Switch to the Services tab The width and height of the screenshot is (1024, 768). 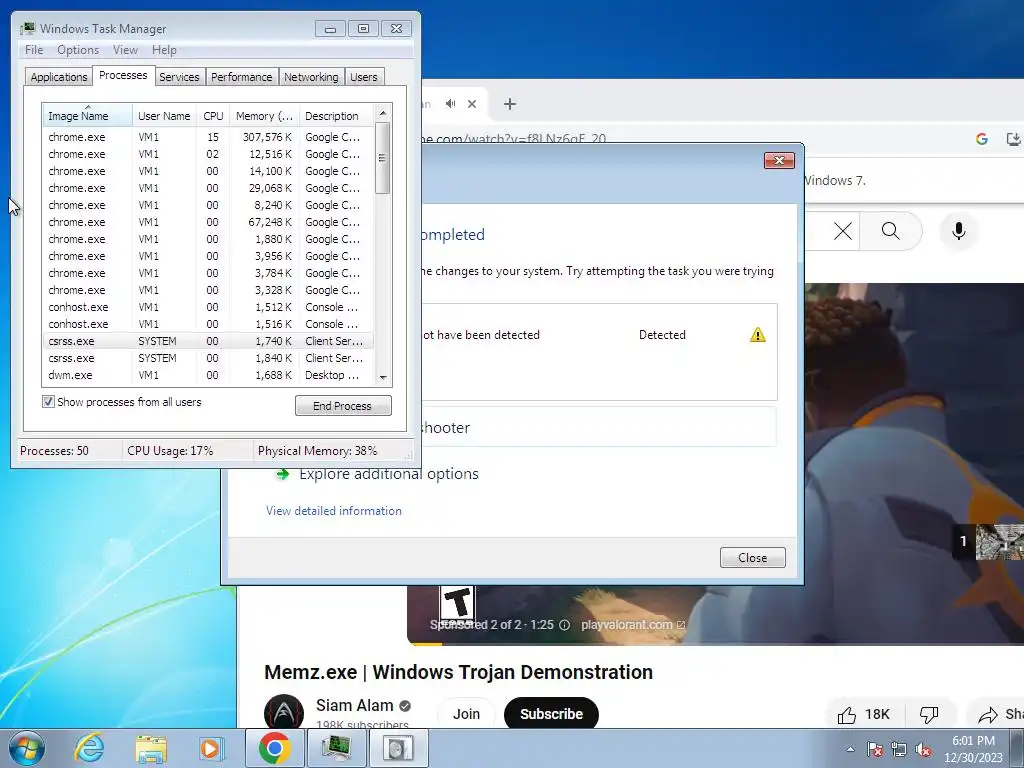(x=179, y=77)
